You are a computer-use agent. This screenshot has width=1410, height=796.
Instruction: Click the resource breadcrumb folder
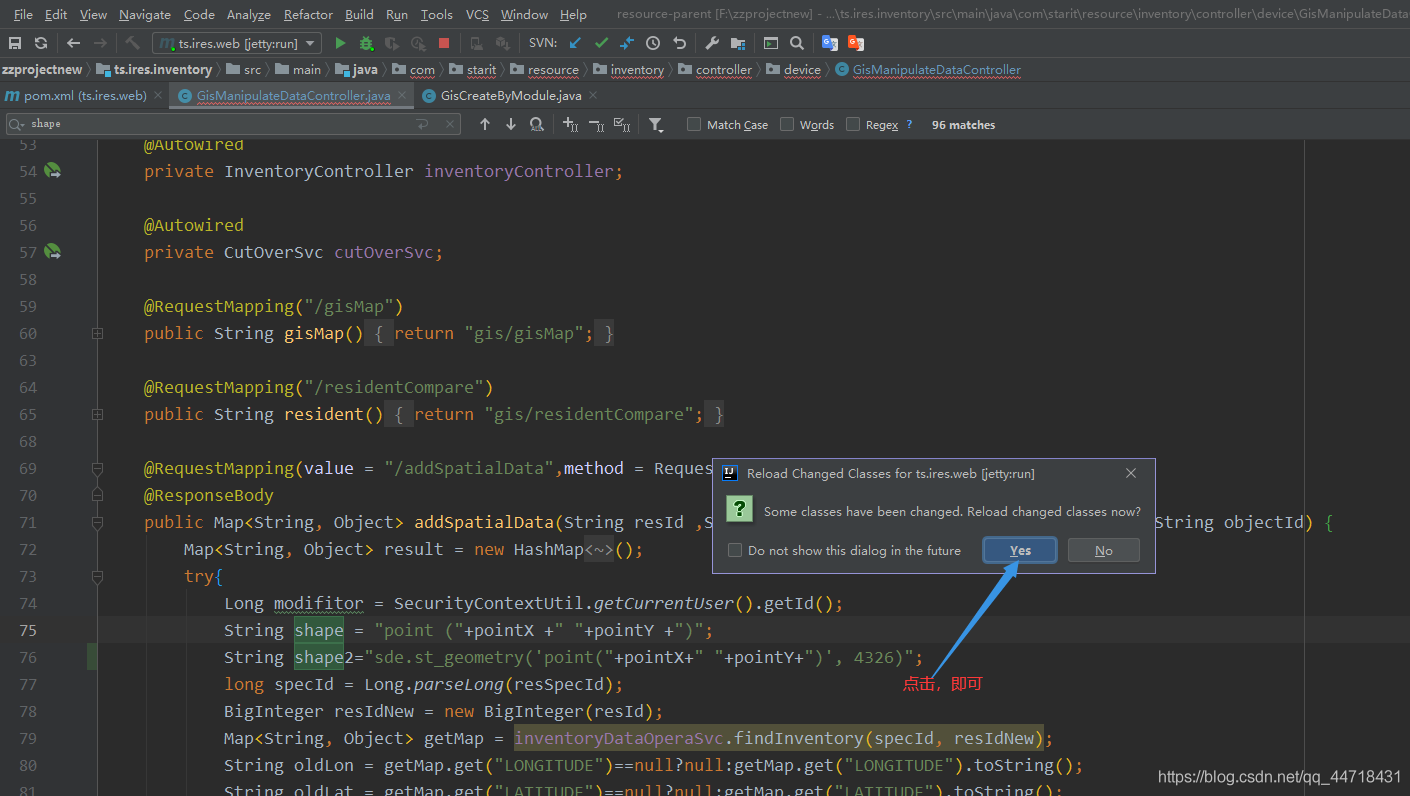(545, 70)
